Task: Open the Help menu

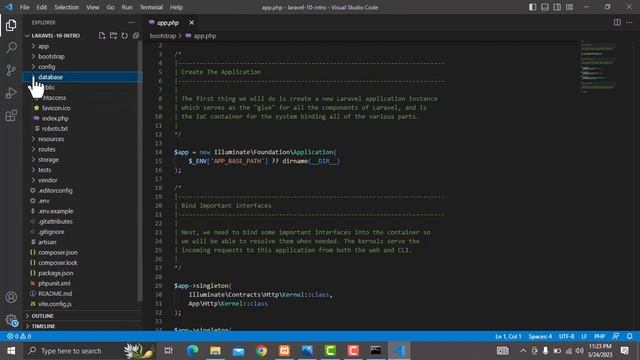Action: [x=176, y=7]
